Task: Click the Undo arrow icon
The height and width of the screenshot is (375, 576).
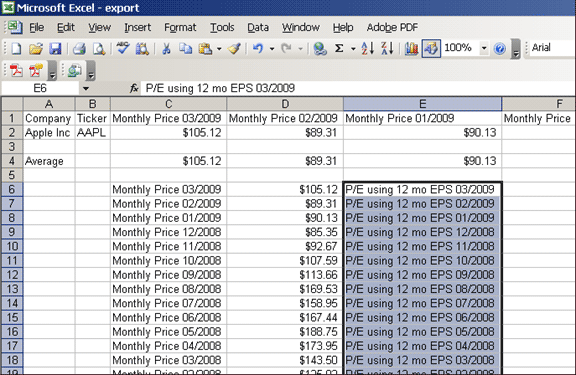Action: click(x=258, y=48)
